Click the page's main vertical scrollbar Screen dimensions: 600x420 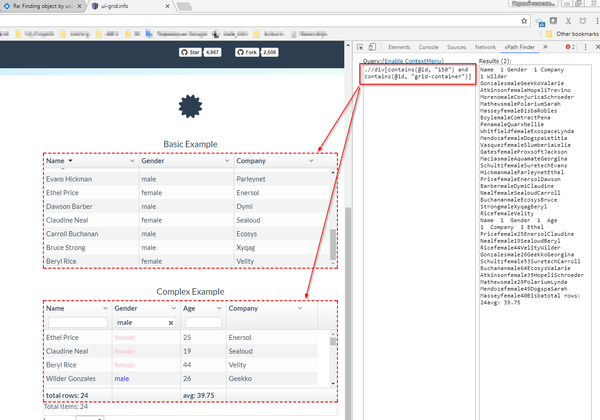[348, 314]
